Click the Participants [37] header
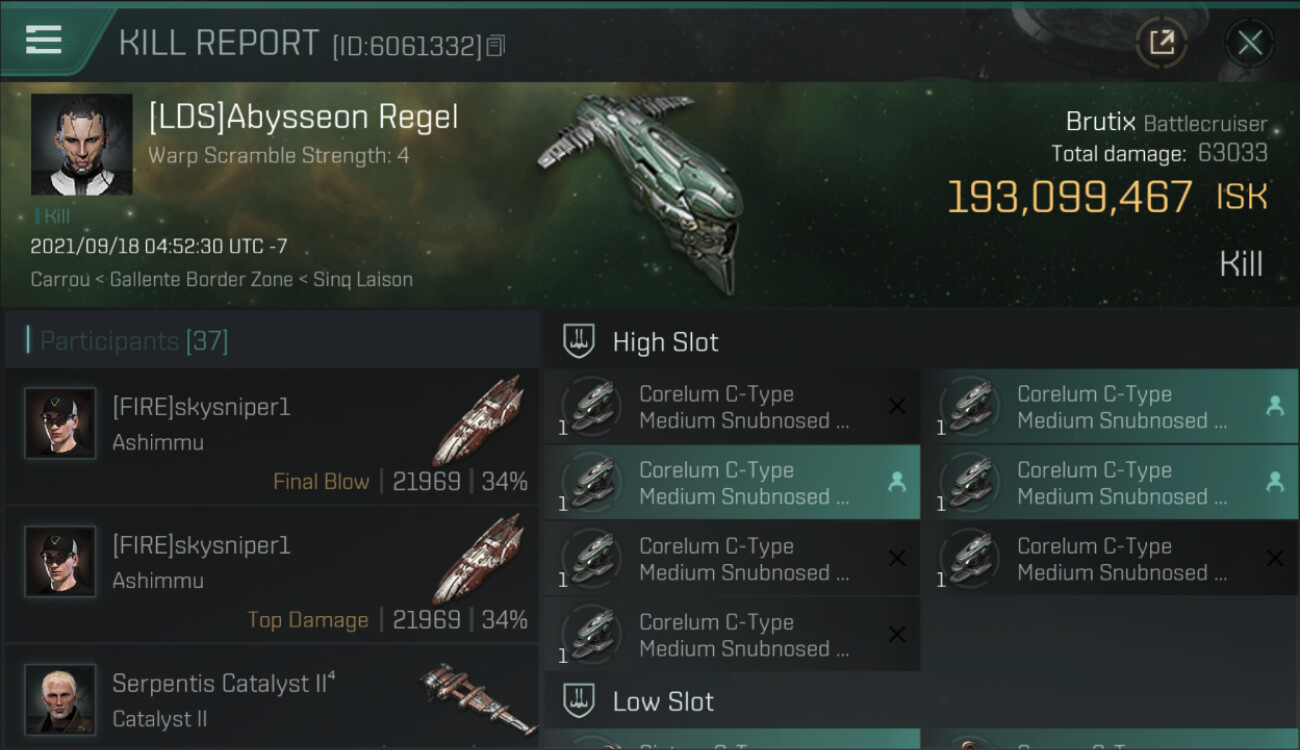1300x750 pixels. coord(134,341)
